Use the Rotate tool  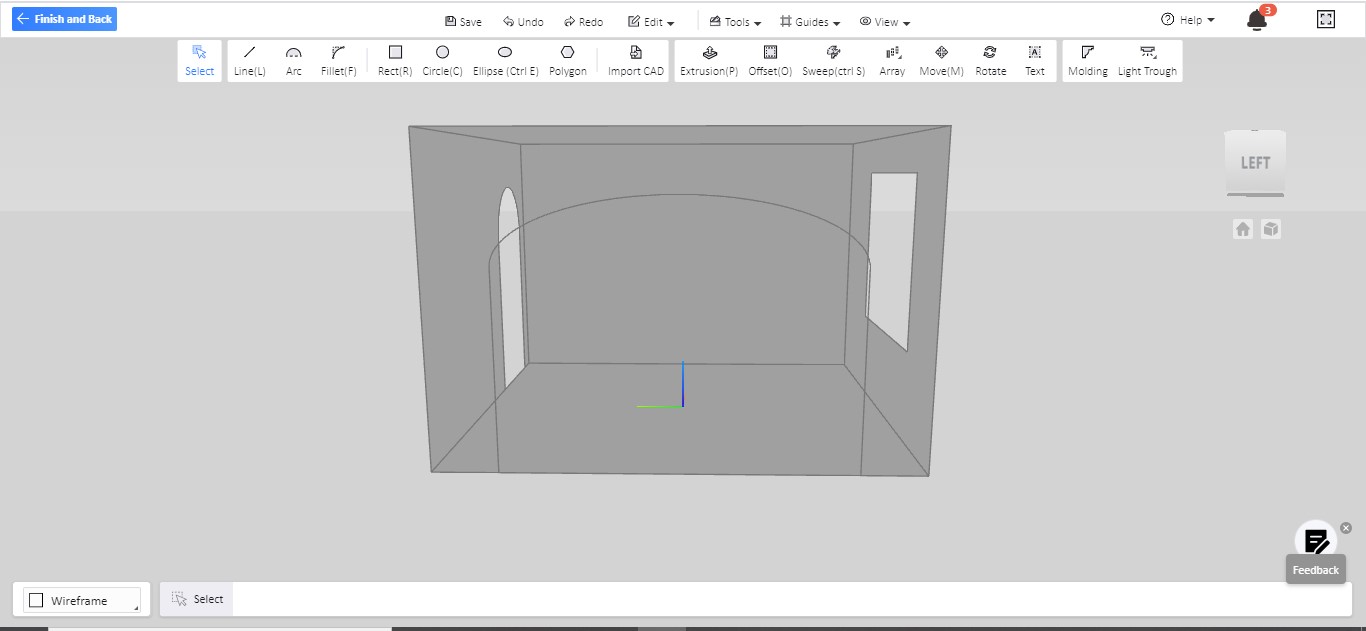tap(990, 60)
